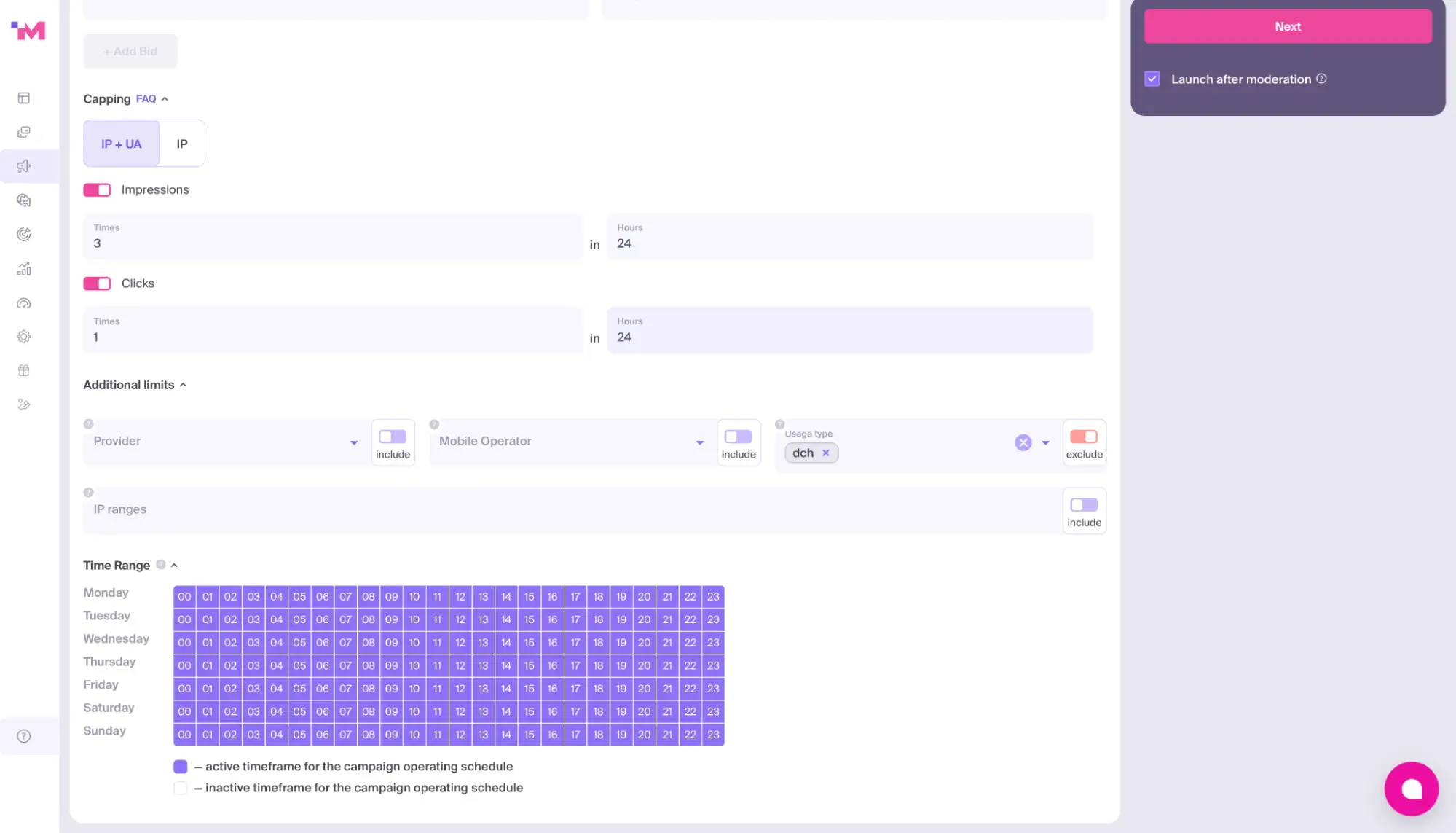Click the Next button
The image size is (1456, 833).
[1288, 26]
